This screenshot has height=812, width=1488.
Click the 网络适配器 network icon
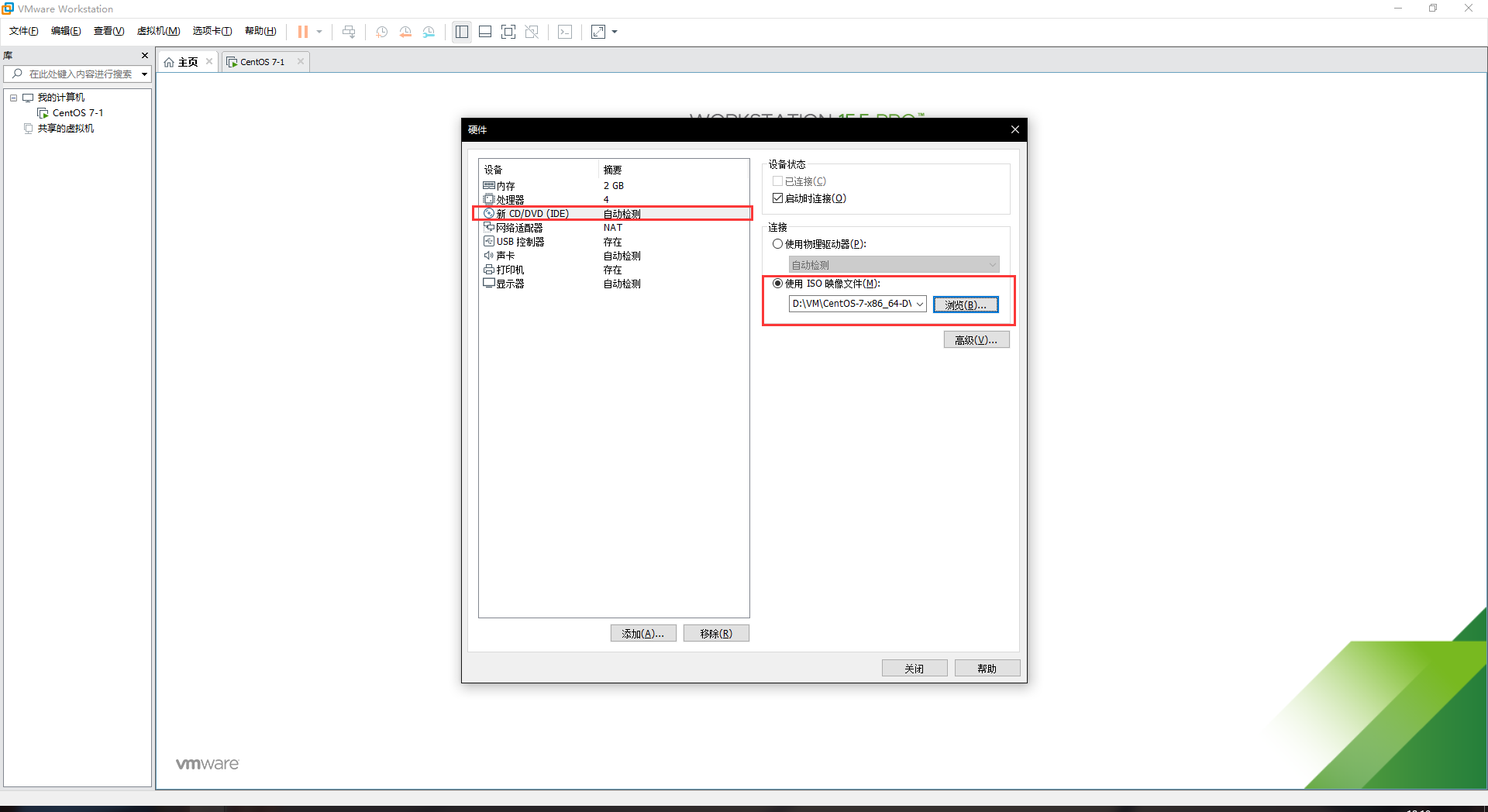pyautogui.click(x=489, y=228)
